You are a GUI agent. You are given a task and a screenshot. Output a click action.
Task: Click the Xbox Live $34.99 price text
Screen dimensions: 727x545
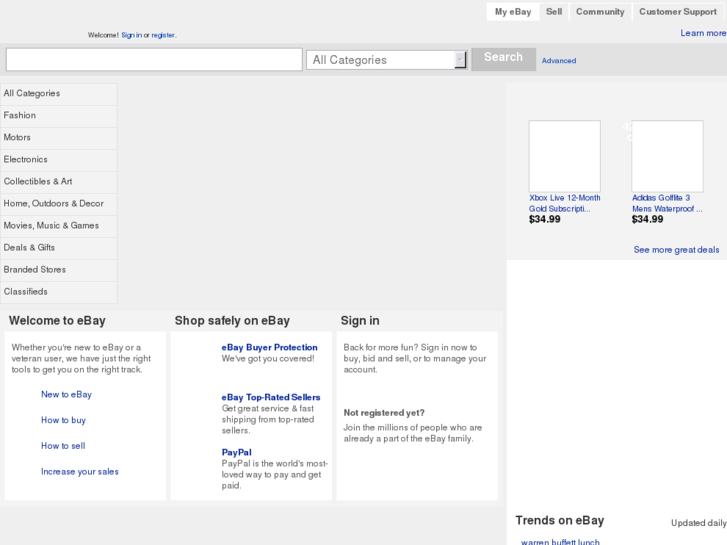[x=545, y=219]
